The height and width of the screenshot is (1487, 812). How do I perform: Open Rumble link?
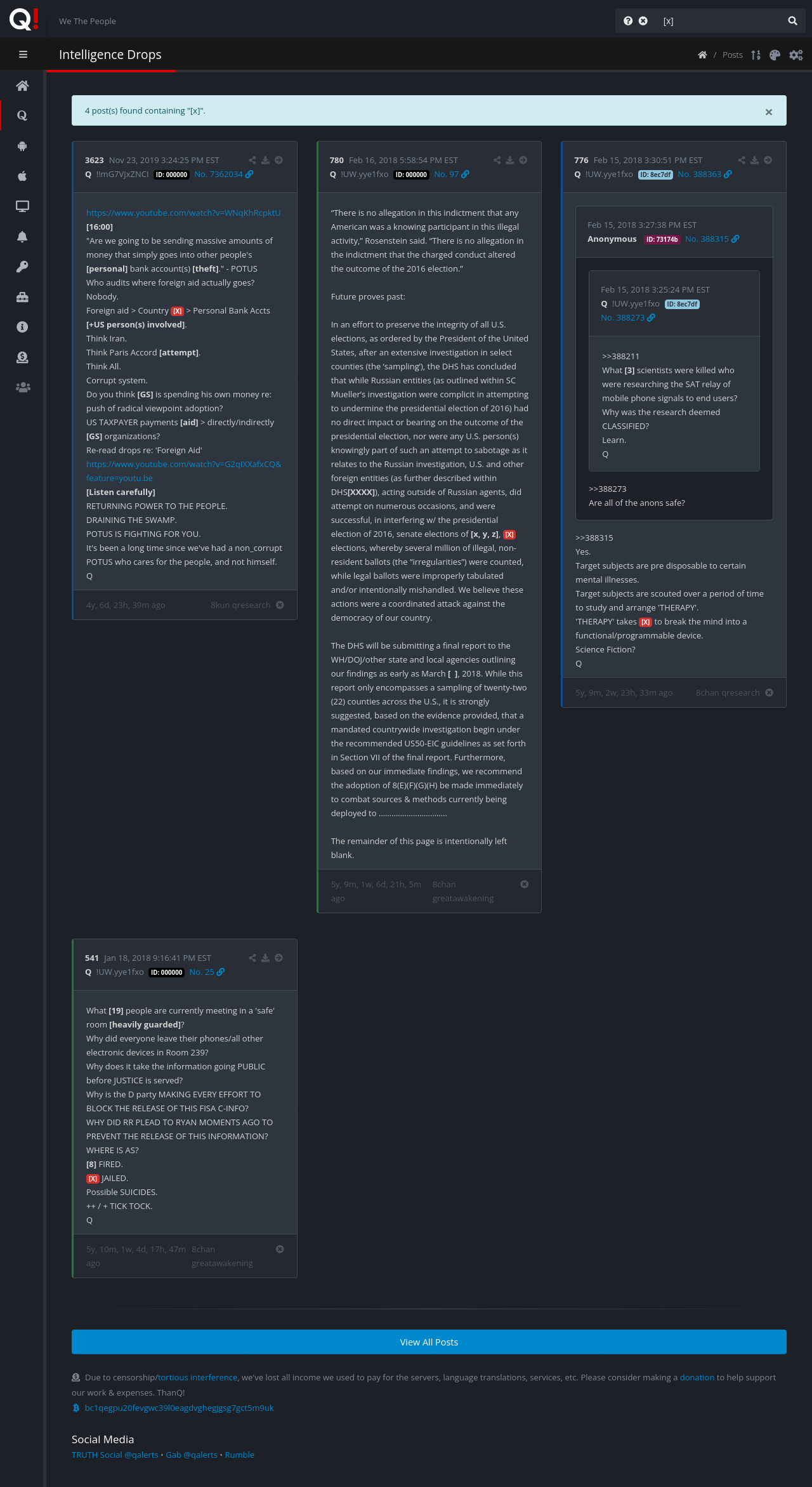(x=239, y=1455)
